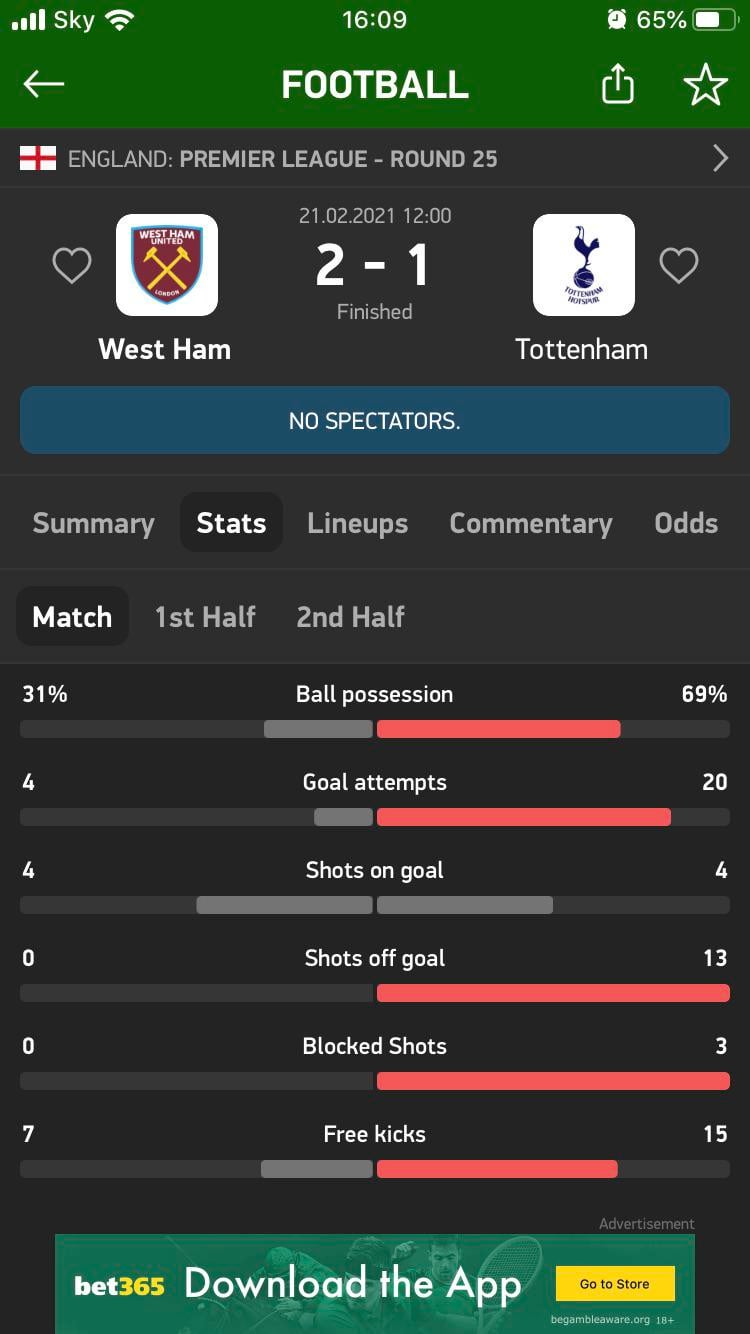Image resolution: width=750 pixels, height=1334 pixels.
Task: Switch to the Lineups tab
Action: click(x=357, y=522)
